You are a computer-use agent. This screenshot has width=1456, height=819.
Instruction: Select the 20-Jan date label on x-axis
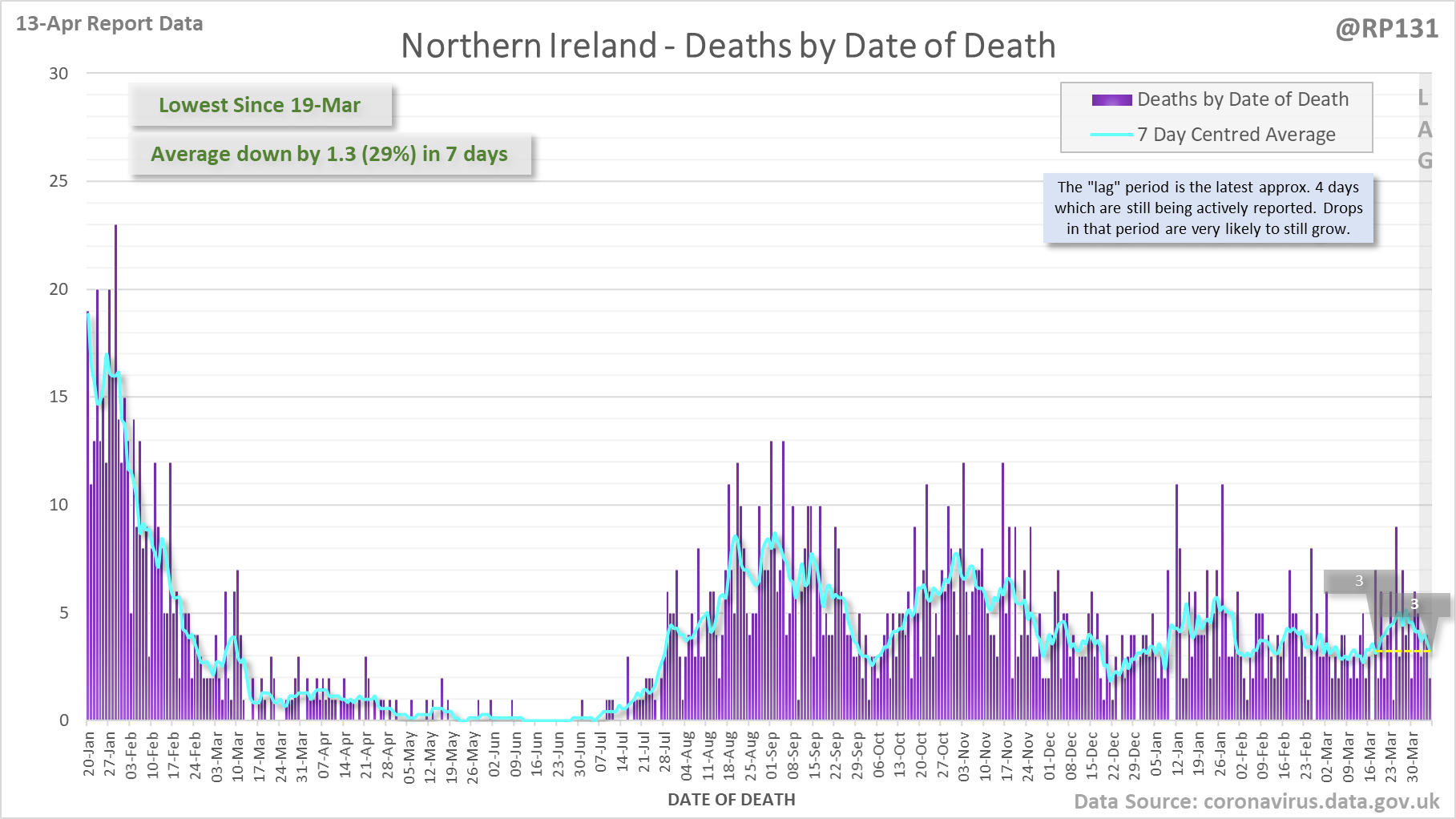click(x=89, y=753)
